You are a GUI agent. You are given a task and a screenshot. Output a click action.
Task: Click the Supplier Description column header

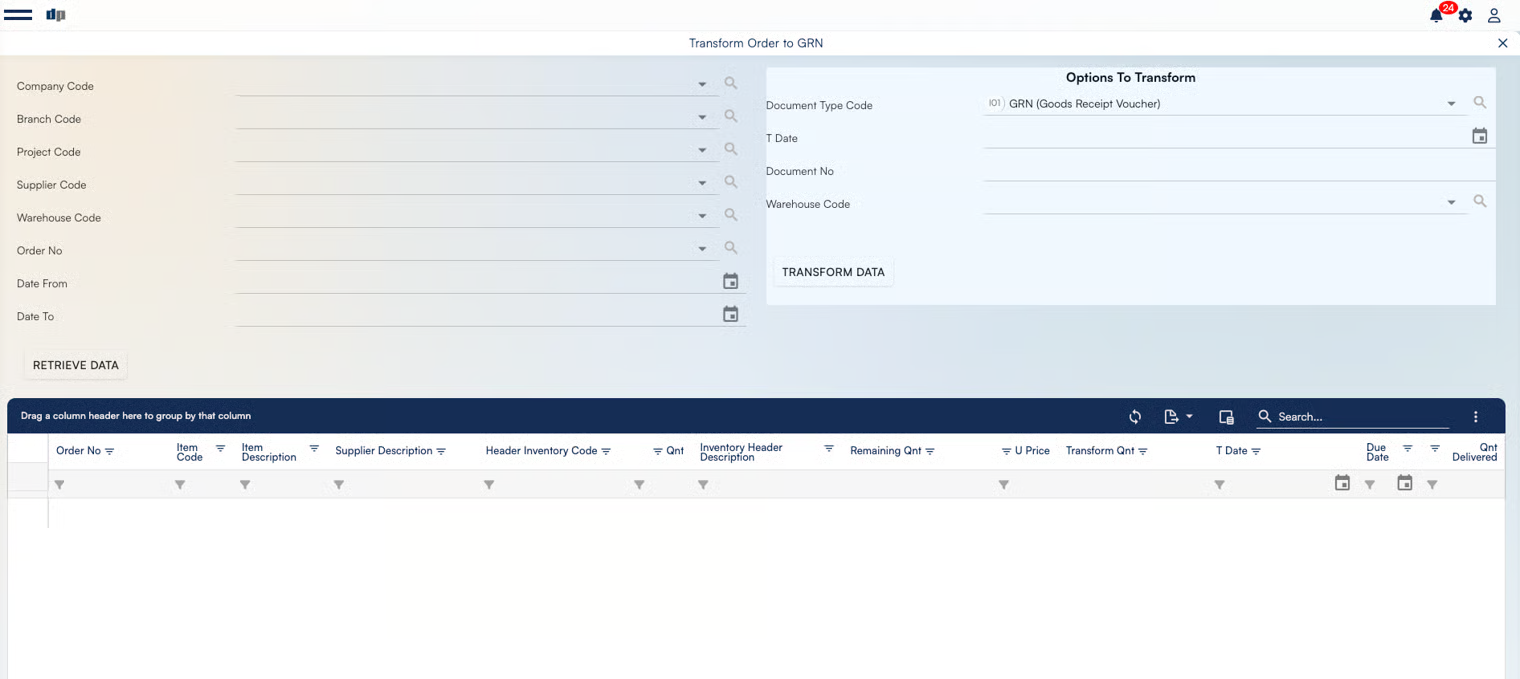pyautogui.click(x=383, y=451)
